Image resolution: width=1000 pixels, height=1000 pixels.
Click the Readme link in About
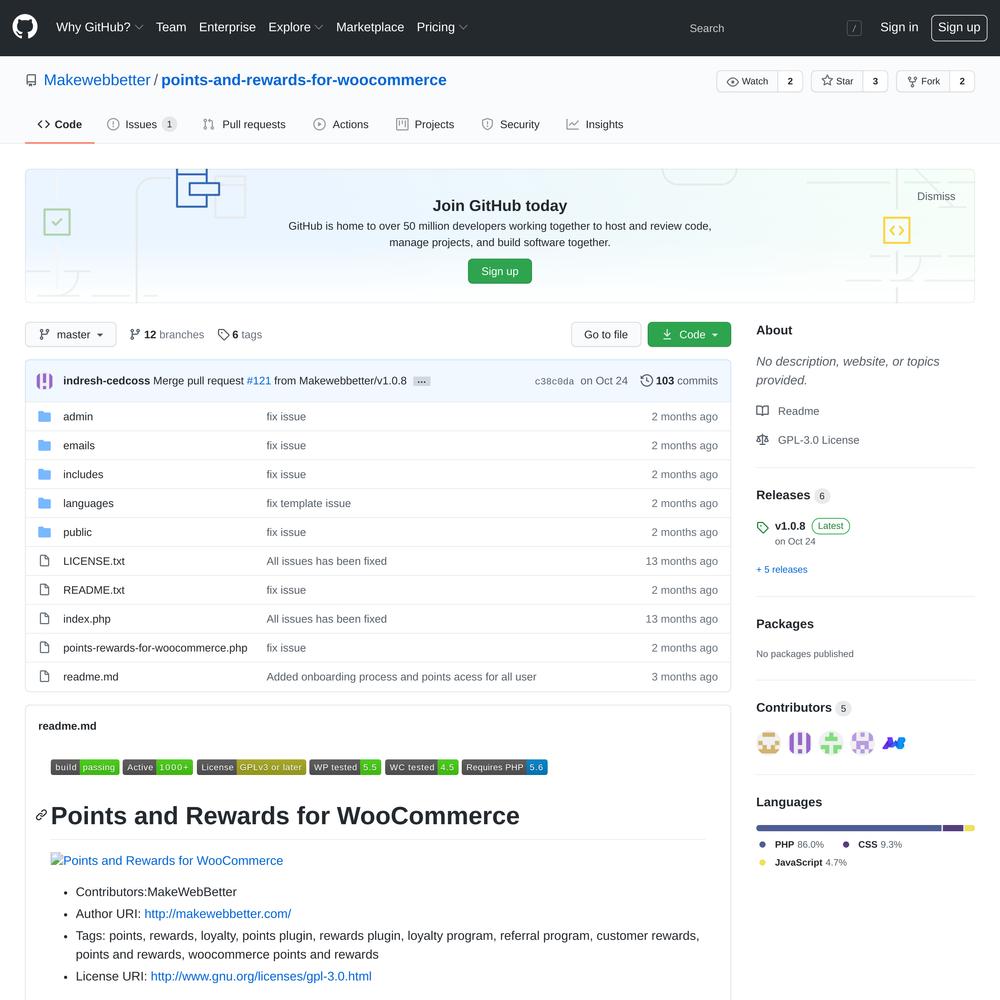tap(788, 411)
